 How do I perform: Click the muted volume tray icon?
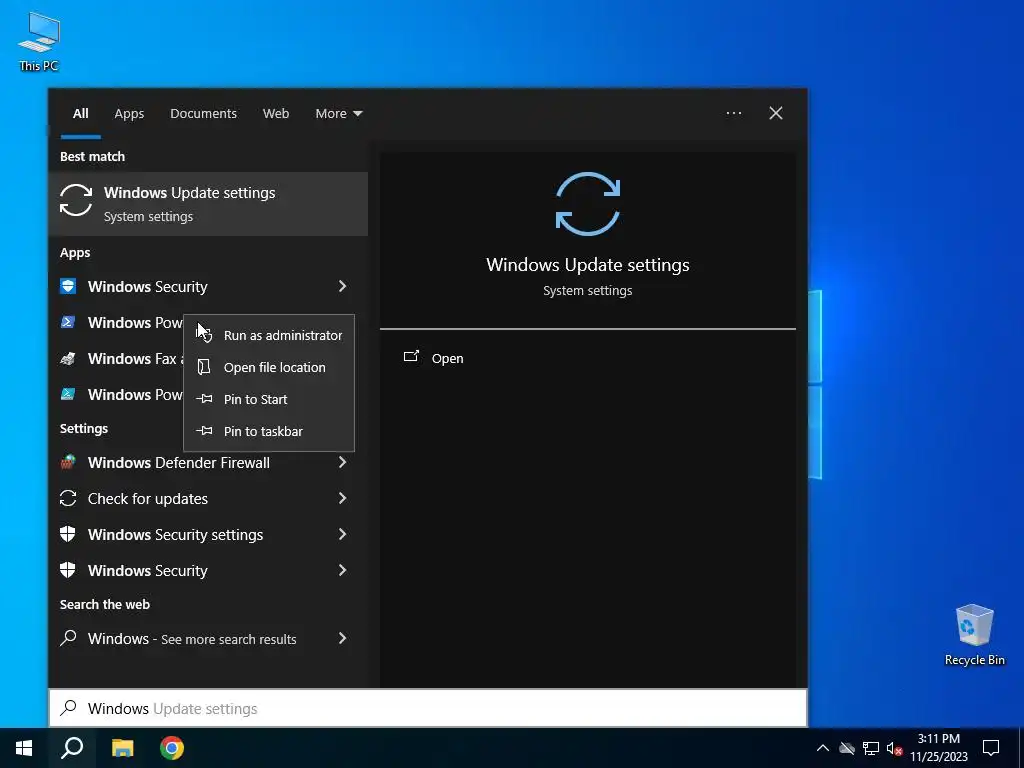[x=894, y=748]
